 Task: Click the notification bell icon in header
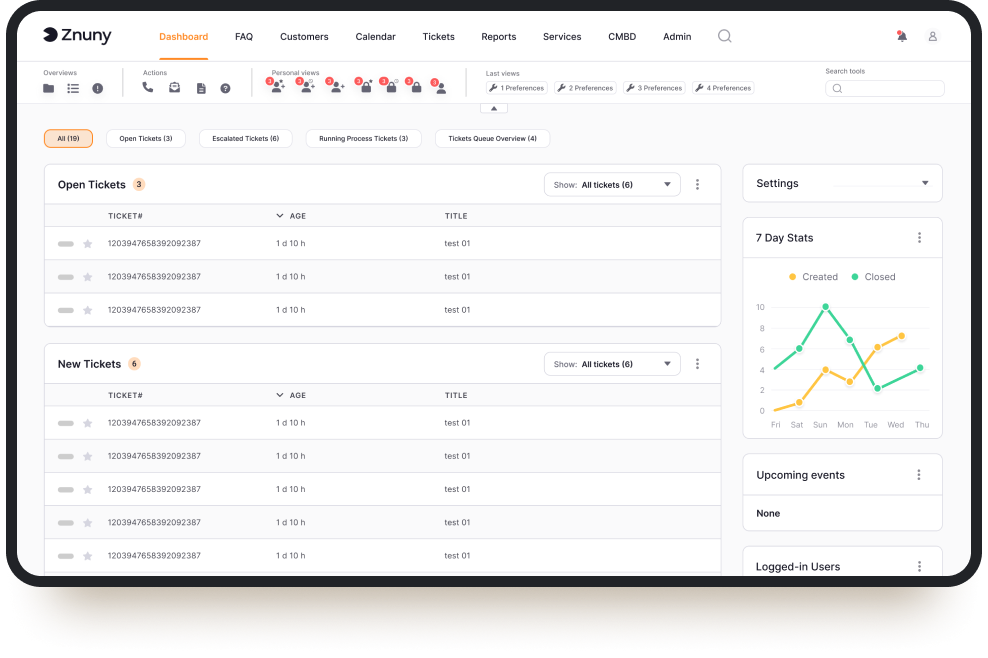[902, 36]
